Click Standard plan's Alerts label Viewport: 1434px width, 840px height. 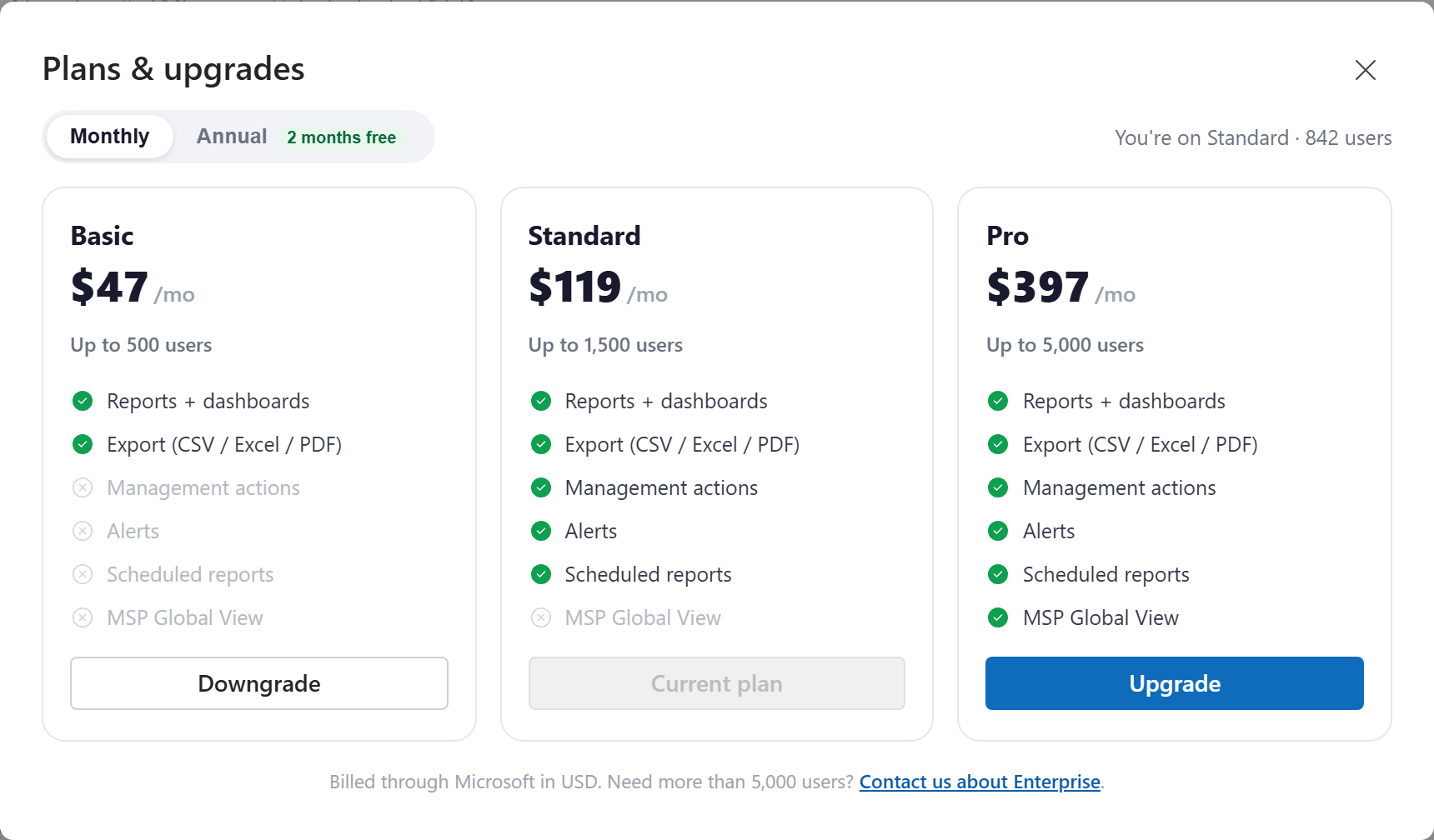click(x=591, y=532)
